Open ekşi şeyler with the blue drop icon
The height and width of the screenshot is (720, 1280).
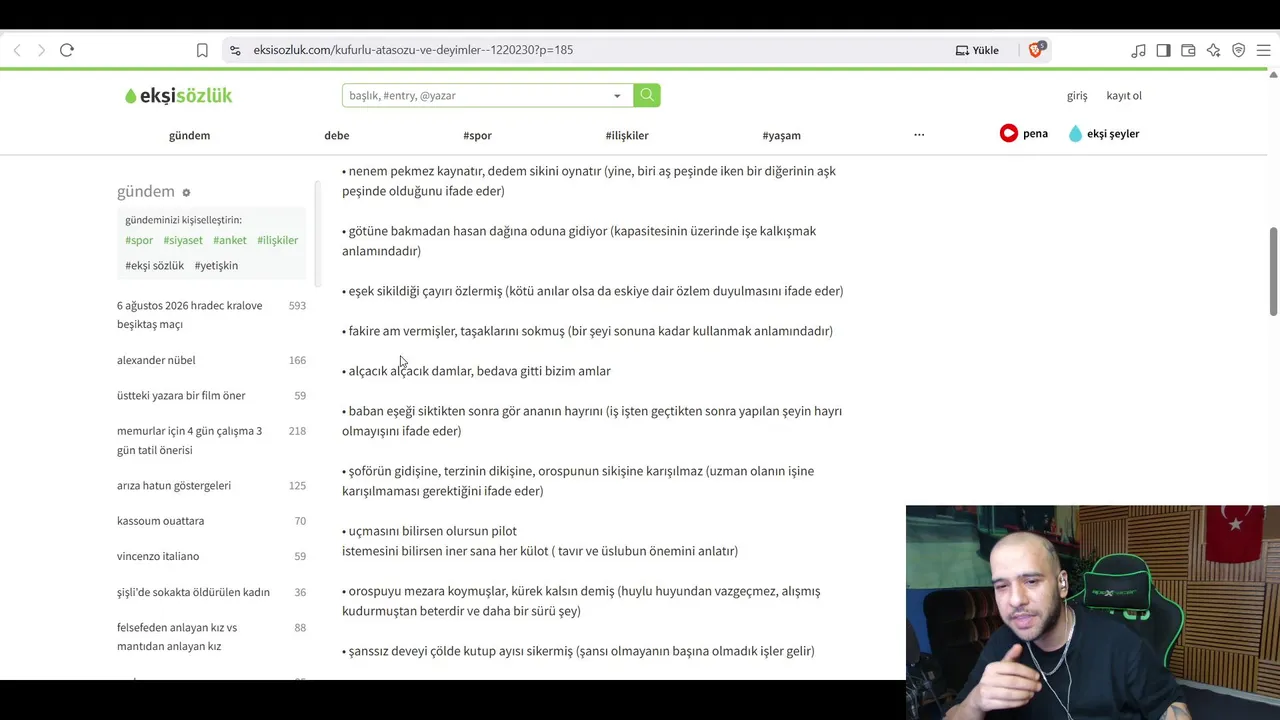(x=1104, y=133)
